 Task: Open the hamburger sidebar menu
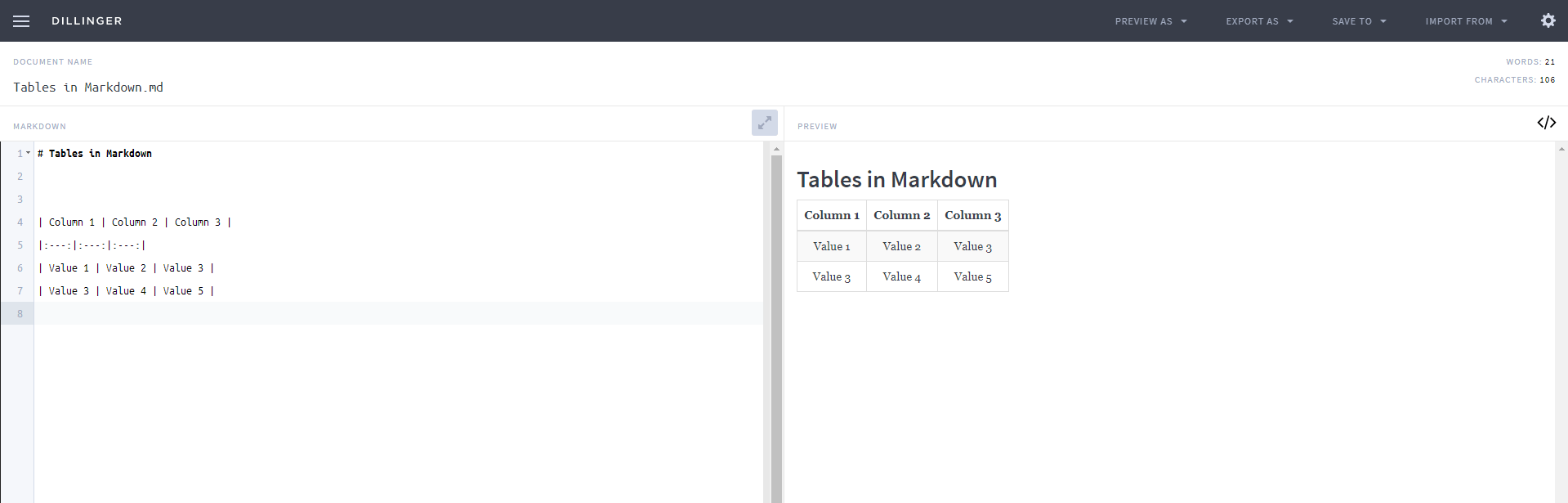(21, 21)
